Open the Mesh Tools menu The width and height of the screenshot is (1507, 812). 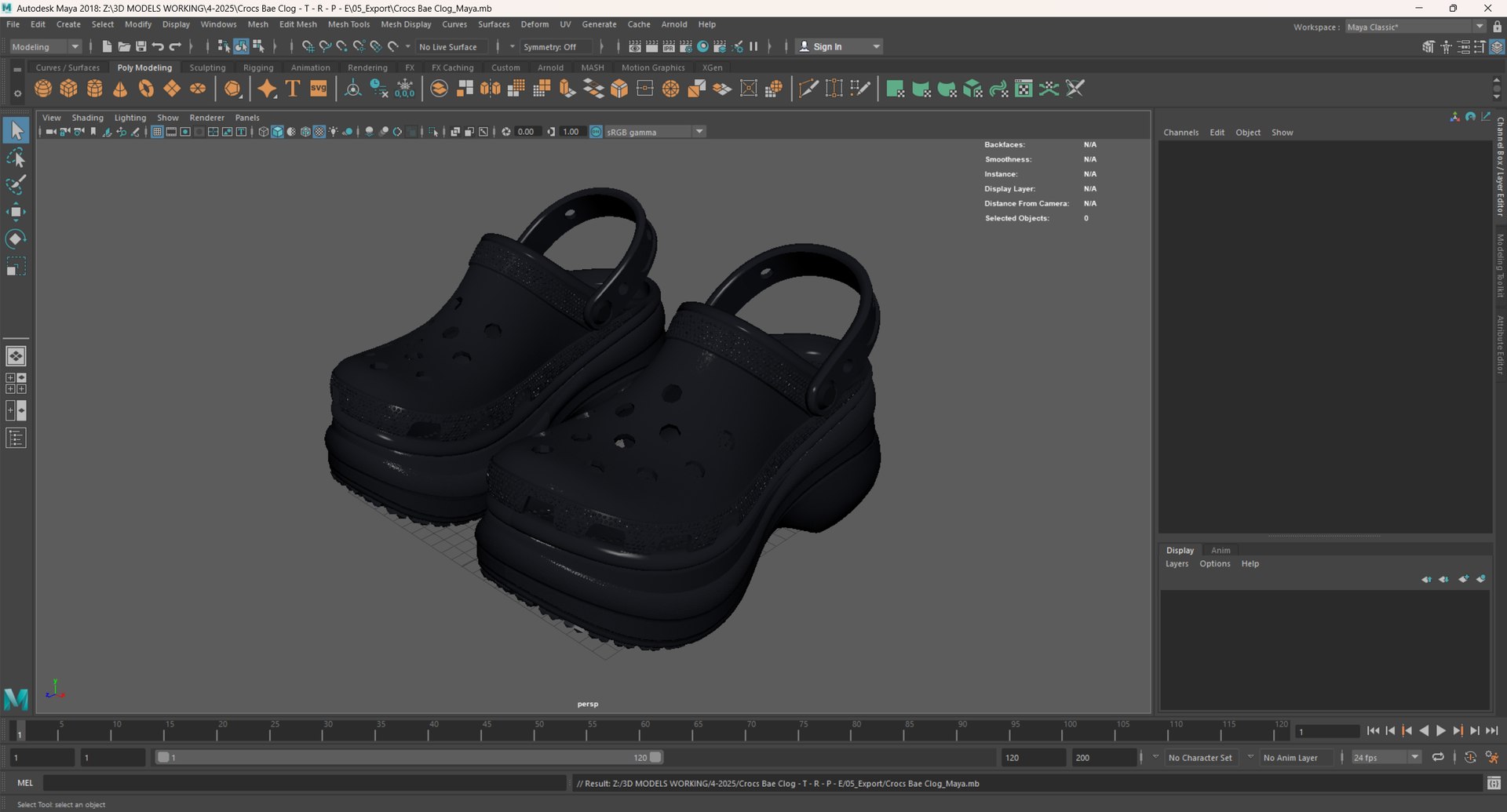tap(348, 24)
